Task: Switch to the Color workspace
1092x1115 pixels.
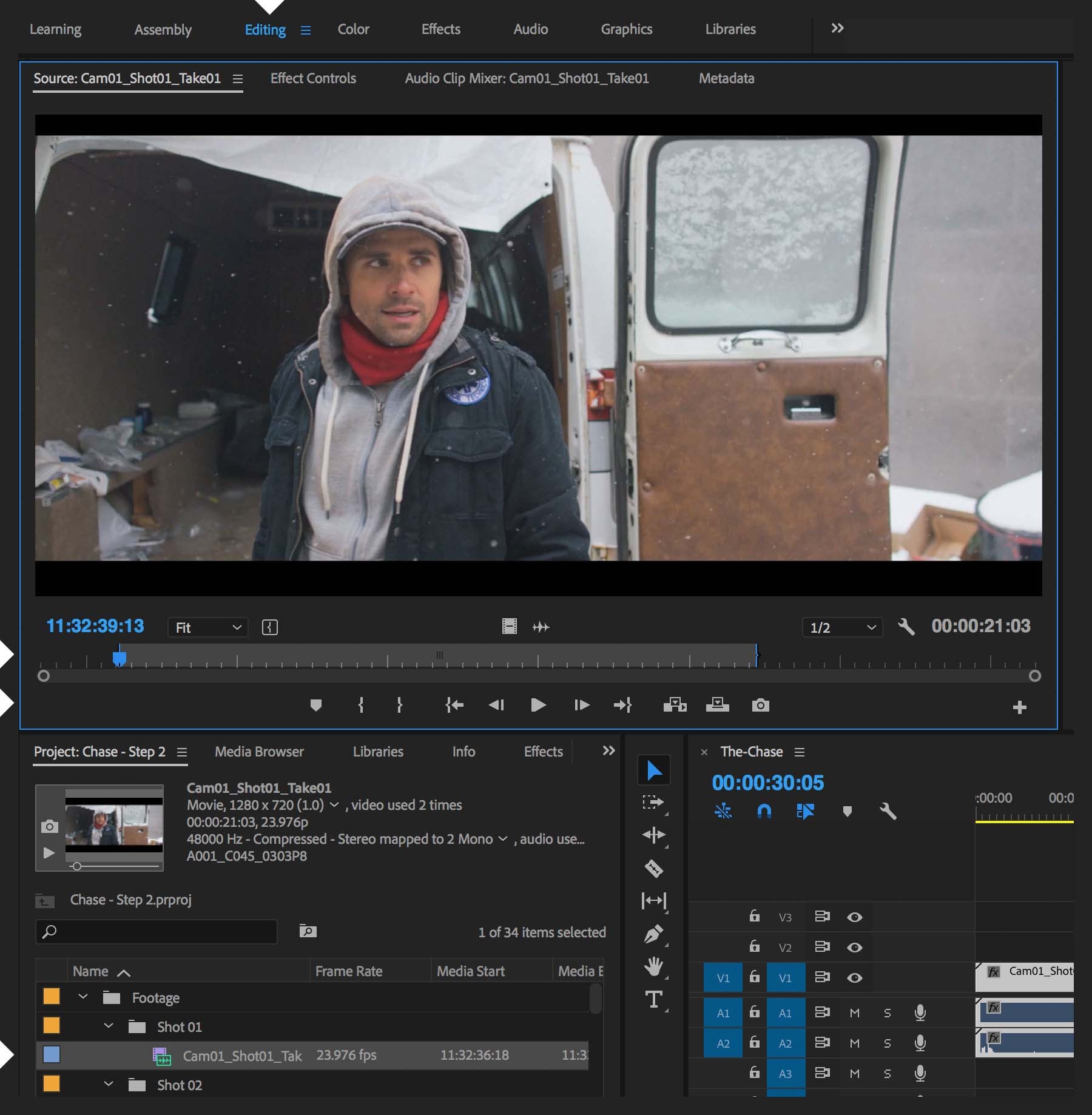Action: (x=353, y=29)
